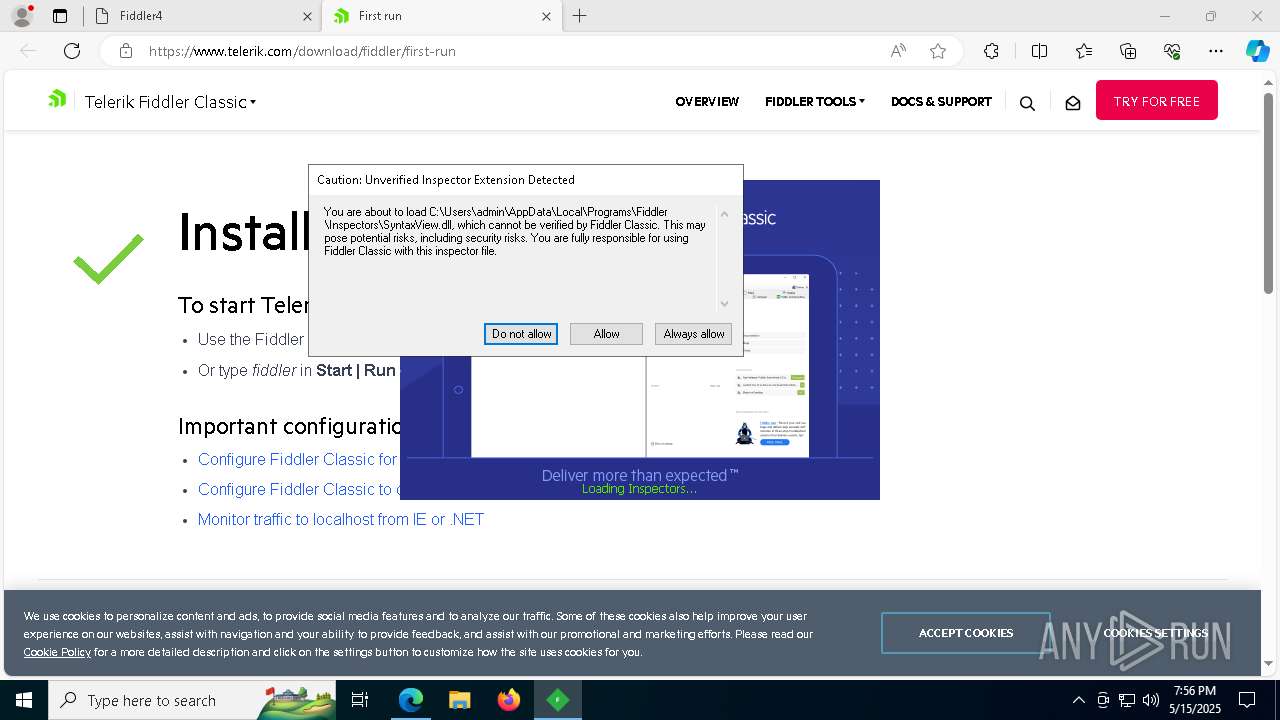Toggle the split screen icon
The image size is (1280, 720).
(1039, 51)
